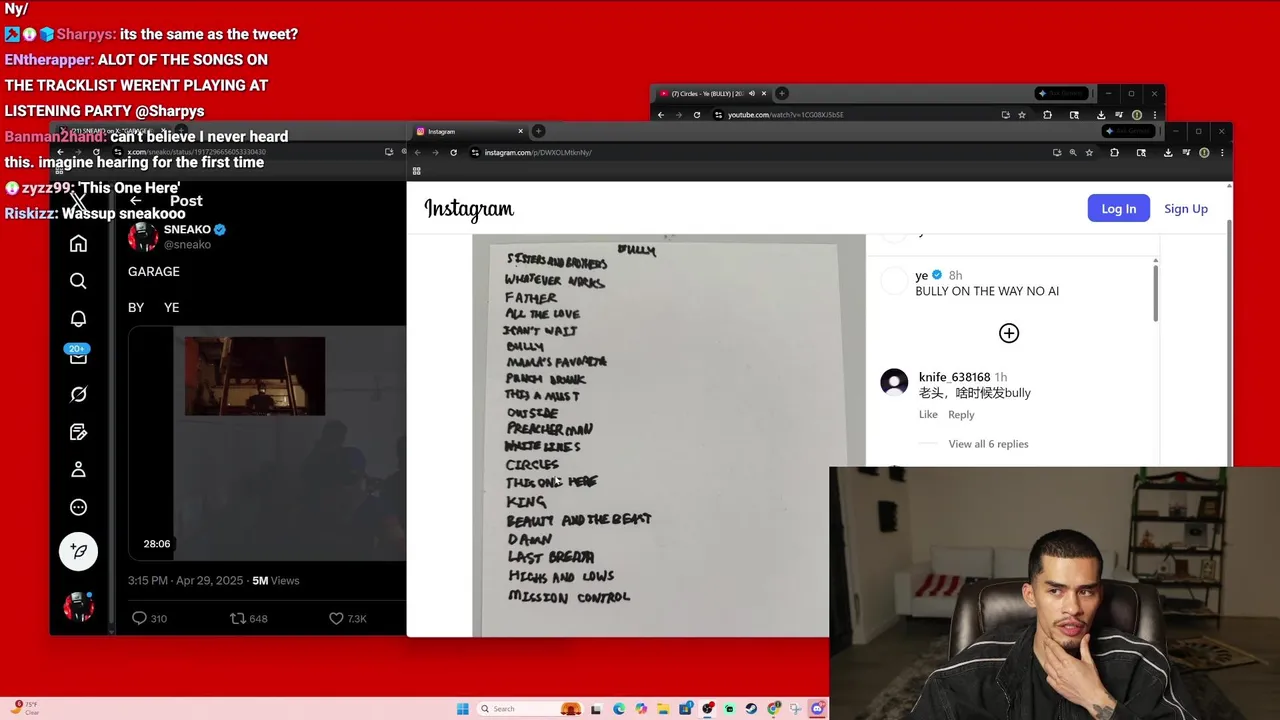
Task: Open Windows Start button on taskbar
Action: tap(462, 709)
